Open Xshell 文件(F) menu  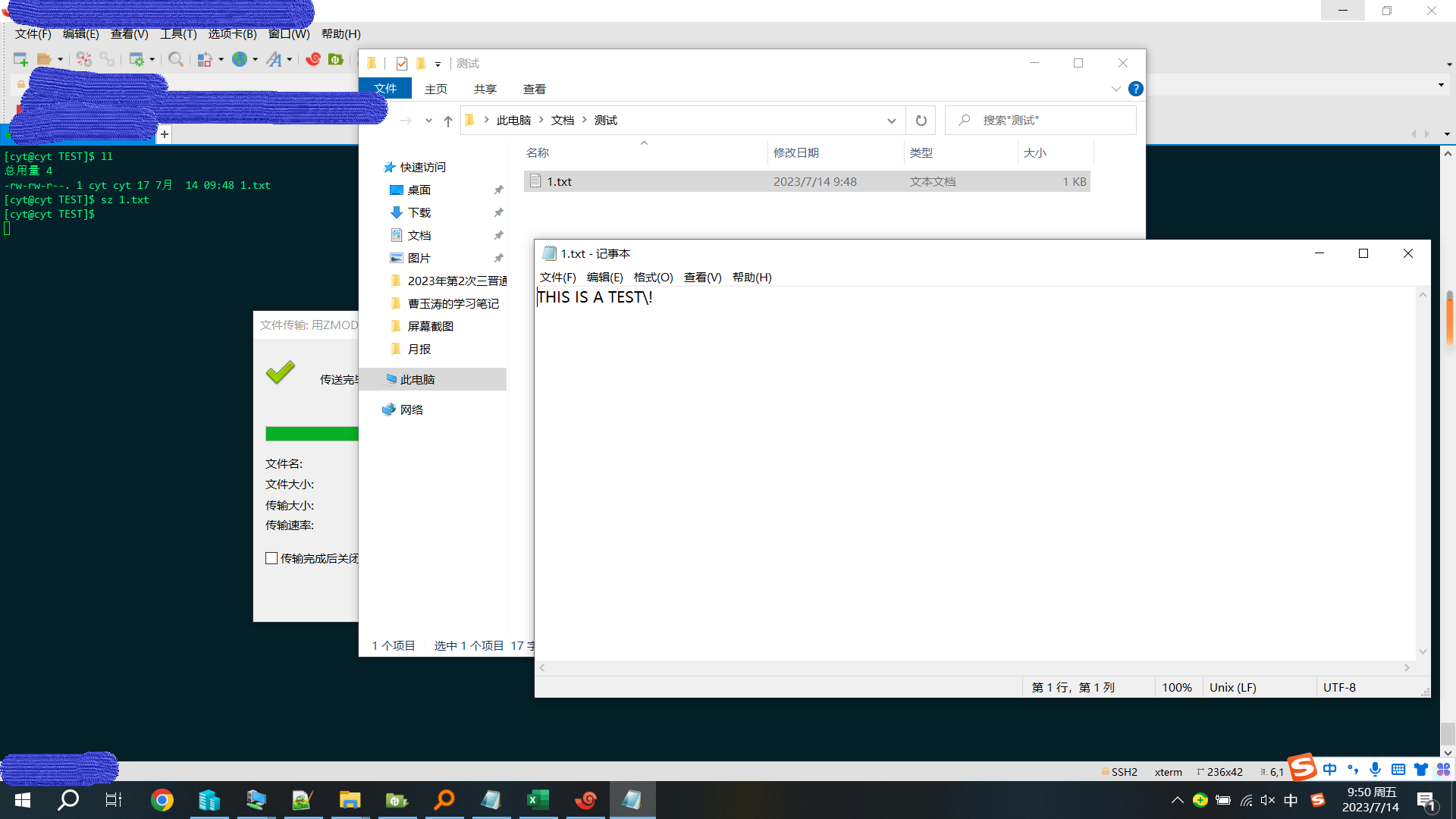33,34
